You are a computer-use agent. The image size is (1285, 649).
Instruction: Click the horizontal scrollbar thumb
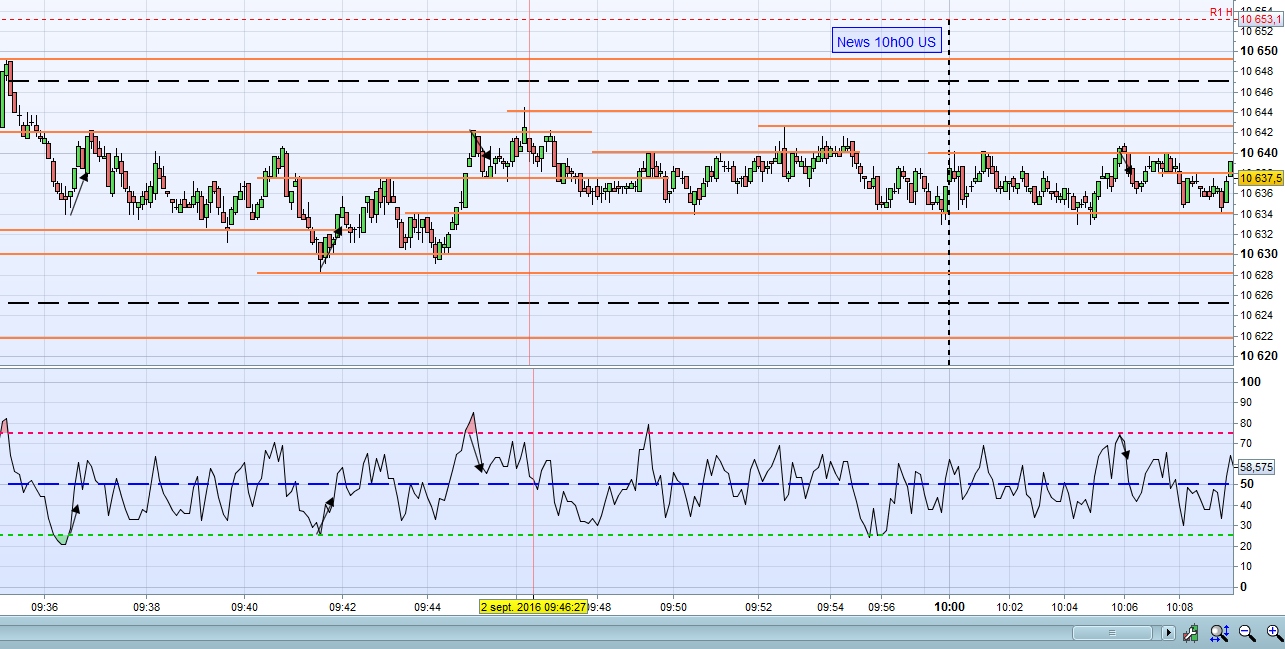[1111, 633]
